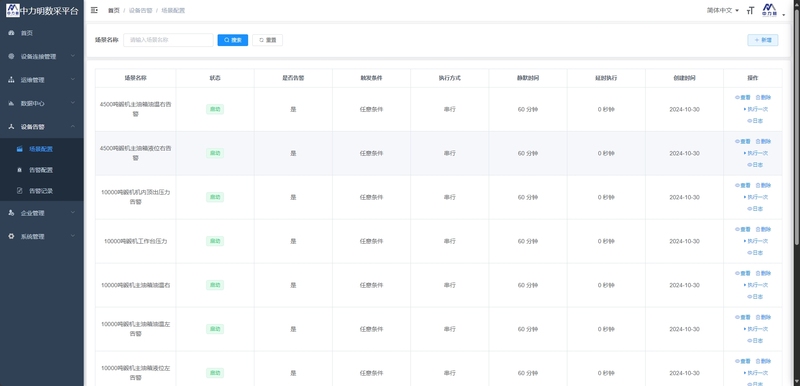Delete the 10000吨锻机机内顶出压力告警 scene
The image size is (800, 386).
763,185
